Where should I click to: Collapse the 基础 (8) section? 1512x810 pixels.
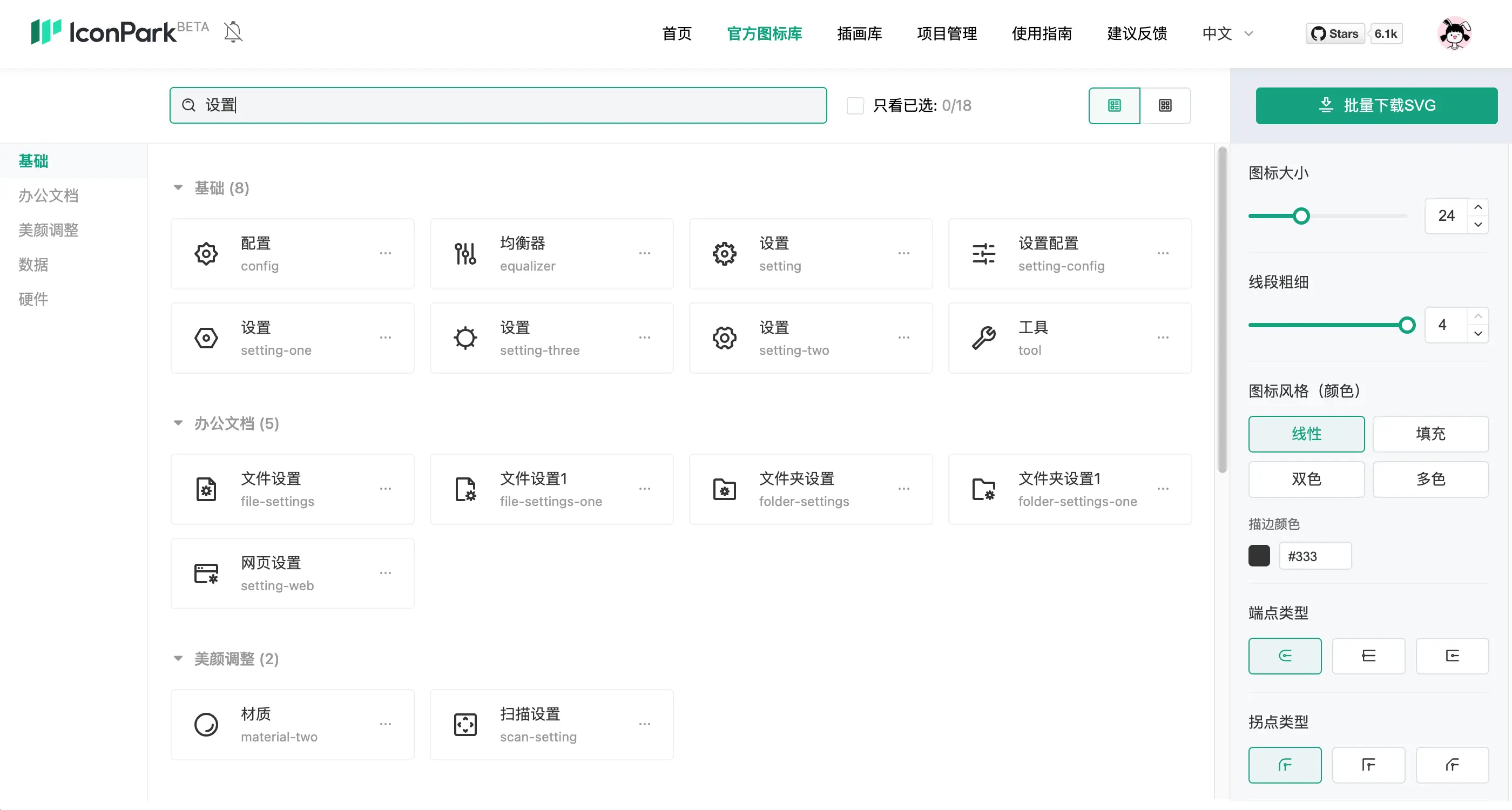(x=178, y=188)
